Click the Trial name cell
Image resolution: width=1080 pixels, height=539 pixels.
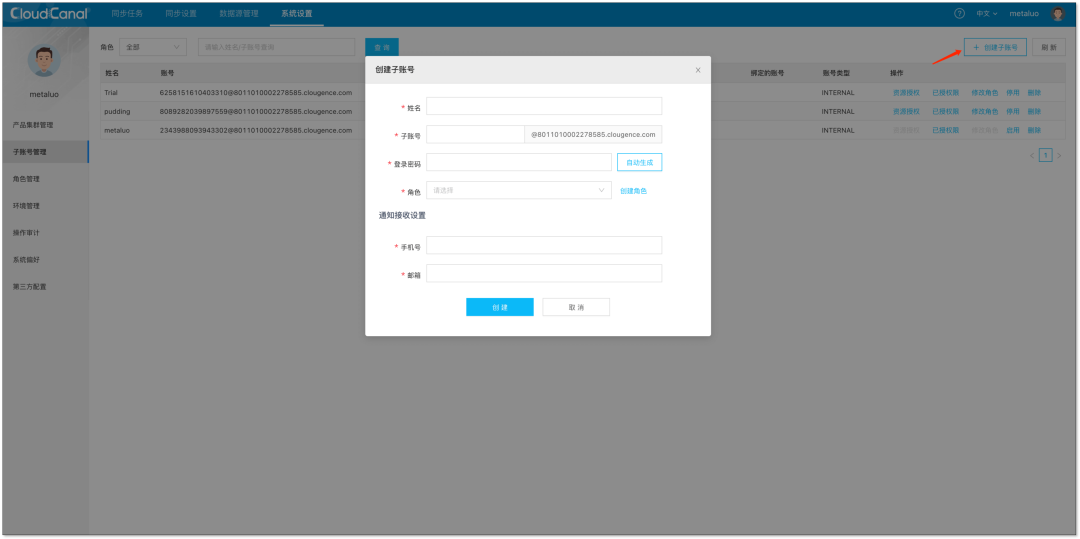tap(111, 92)
